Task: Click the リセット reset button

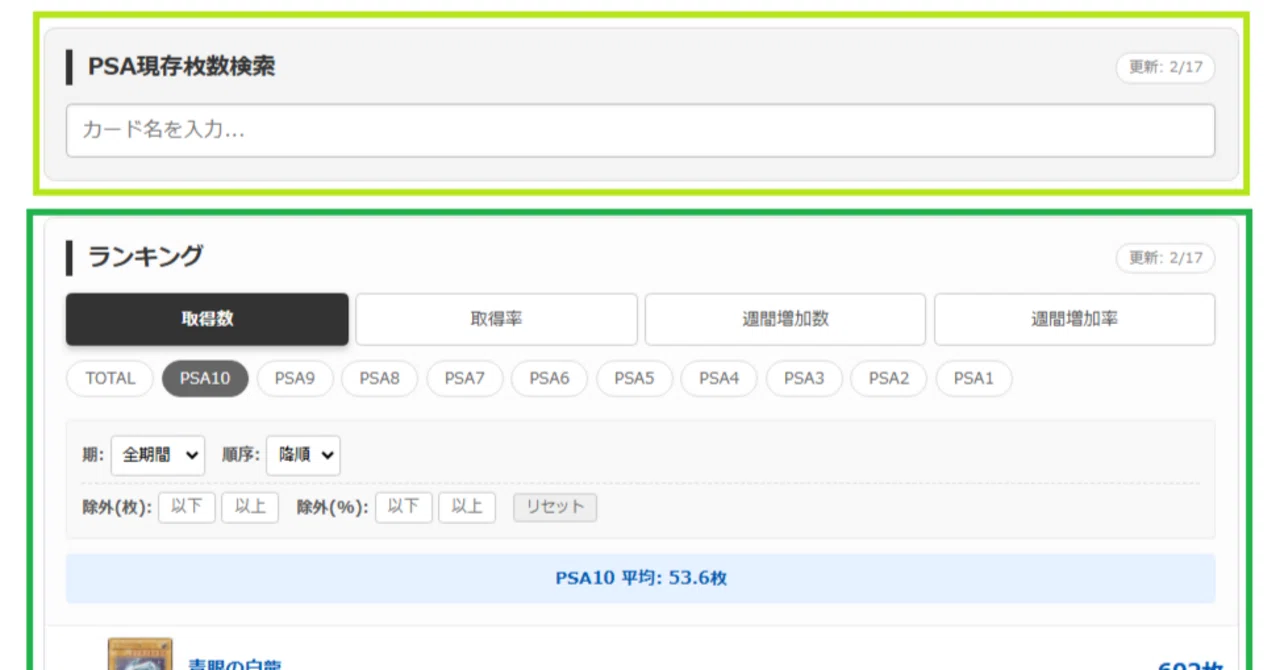Action: pyautogui.click(x=555, y=507)
